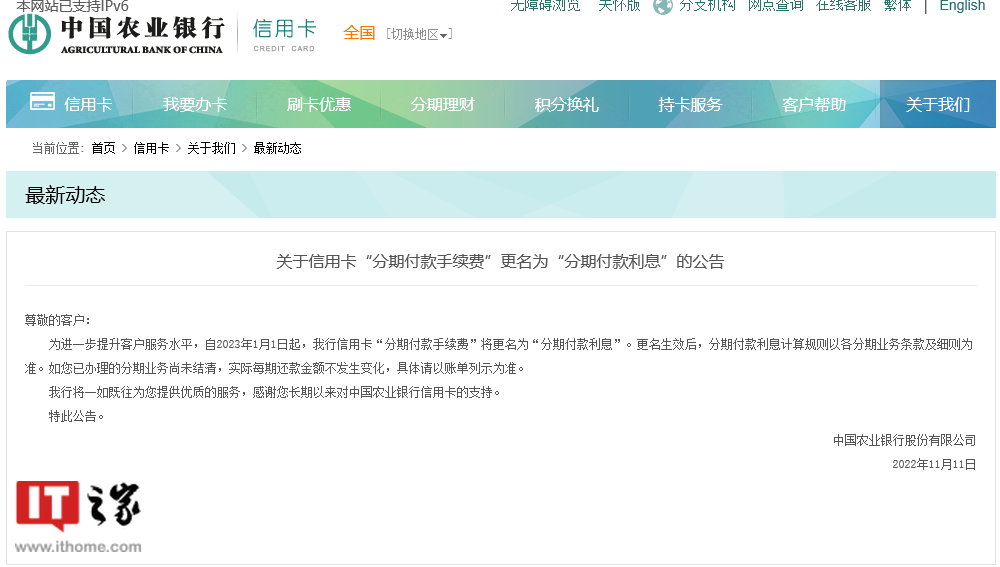
Task: Click the globe icon beside 分支机构
Action: pyautogui.click(x=663, y=6)
